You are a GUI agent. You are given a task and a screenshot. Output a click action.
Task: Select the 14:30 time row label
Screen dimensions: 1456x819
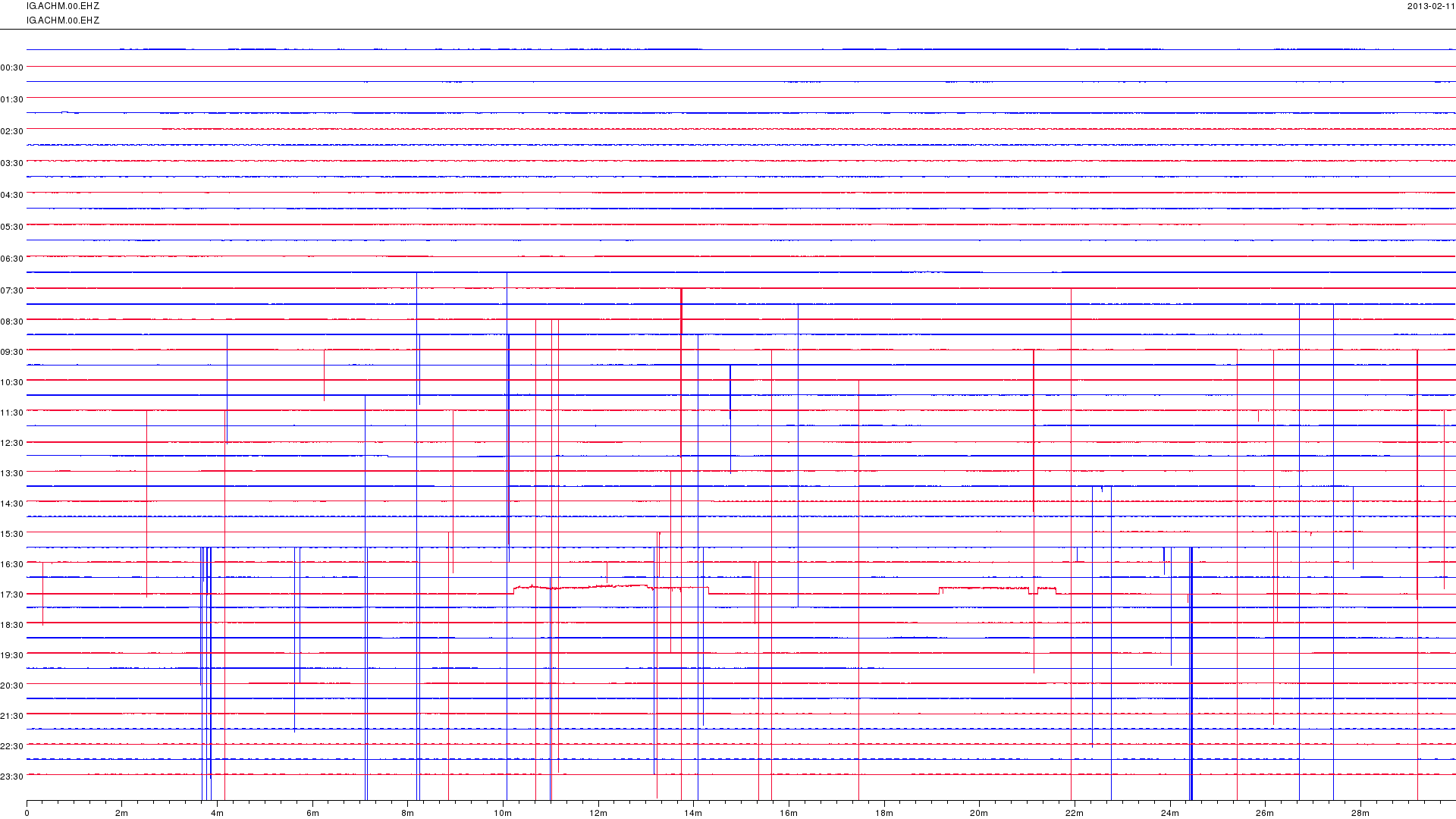tap(12, 504)
